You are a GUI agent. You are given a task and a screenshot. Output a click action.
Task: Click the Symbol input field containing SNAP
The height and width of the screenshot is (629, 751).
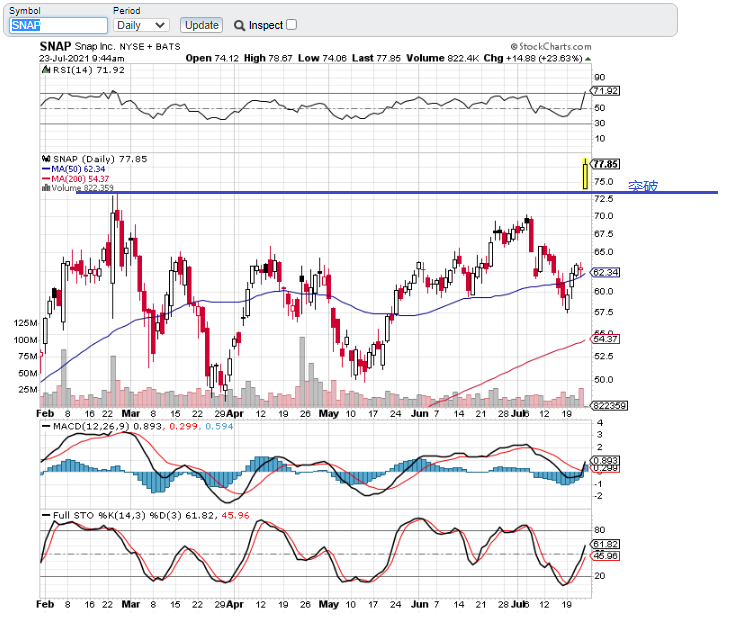58,25
